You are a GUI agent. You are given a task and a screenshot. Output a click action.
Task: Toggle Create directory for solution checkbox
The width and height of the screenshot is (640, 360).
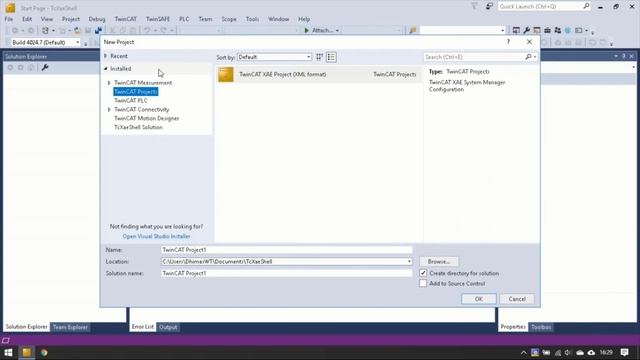(x=423, y=273)
